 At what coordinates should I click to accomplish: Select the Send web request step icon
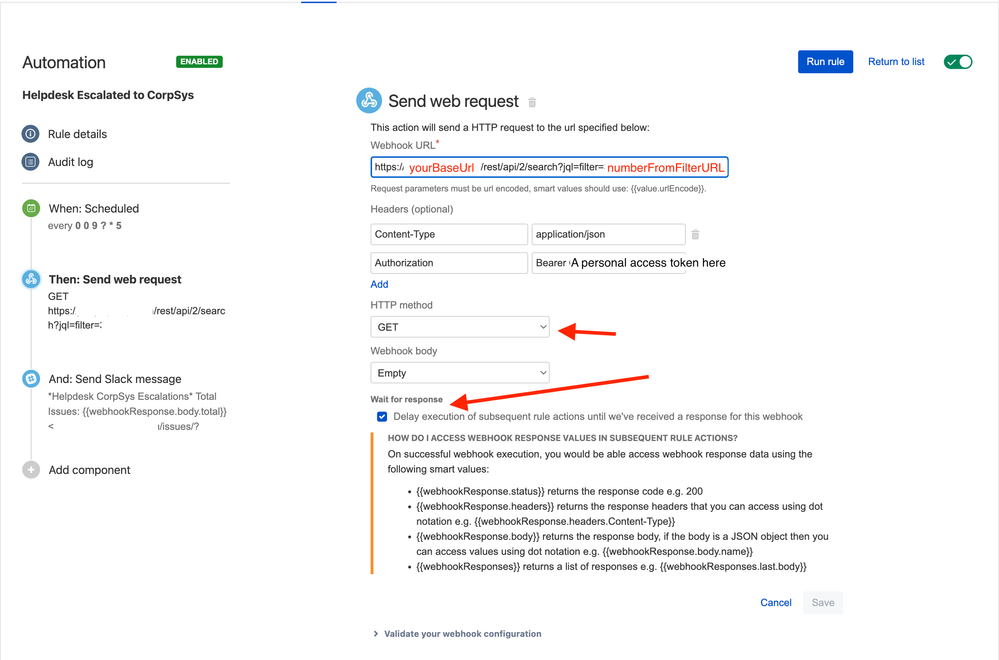click(x=31, y=279)
